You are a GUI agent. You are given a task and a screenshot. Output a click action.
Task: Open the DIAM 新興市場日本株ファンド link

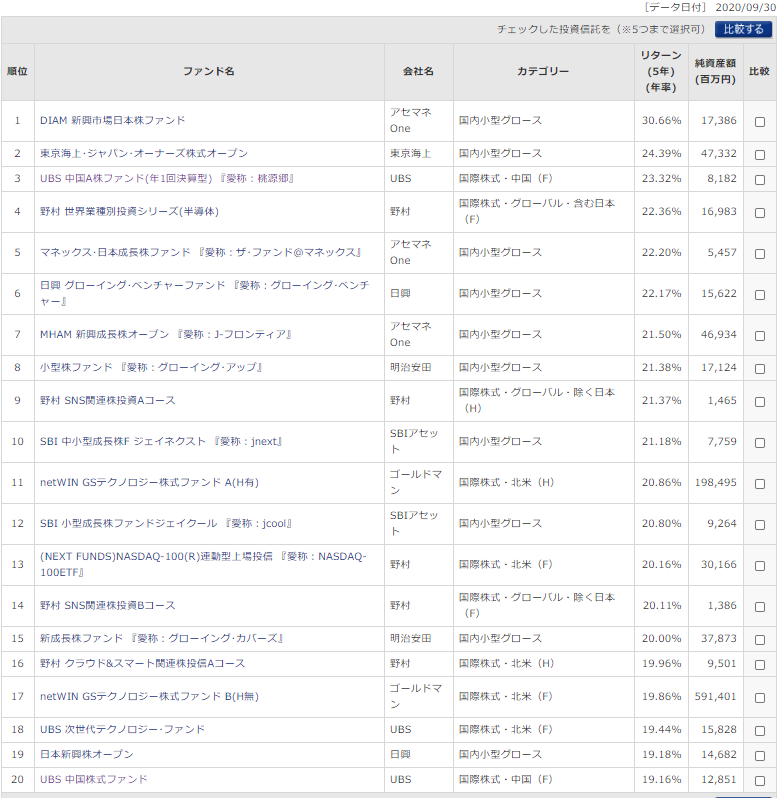pos(112,121)
